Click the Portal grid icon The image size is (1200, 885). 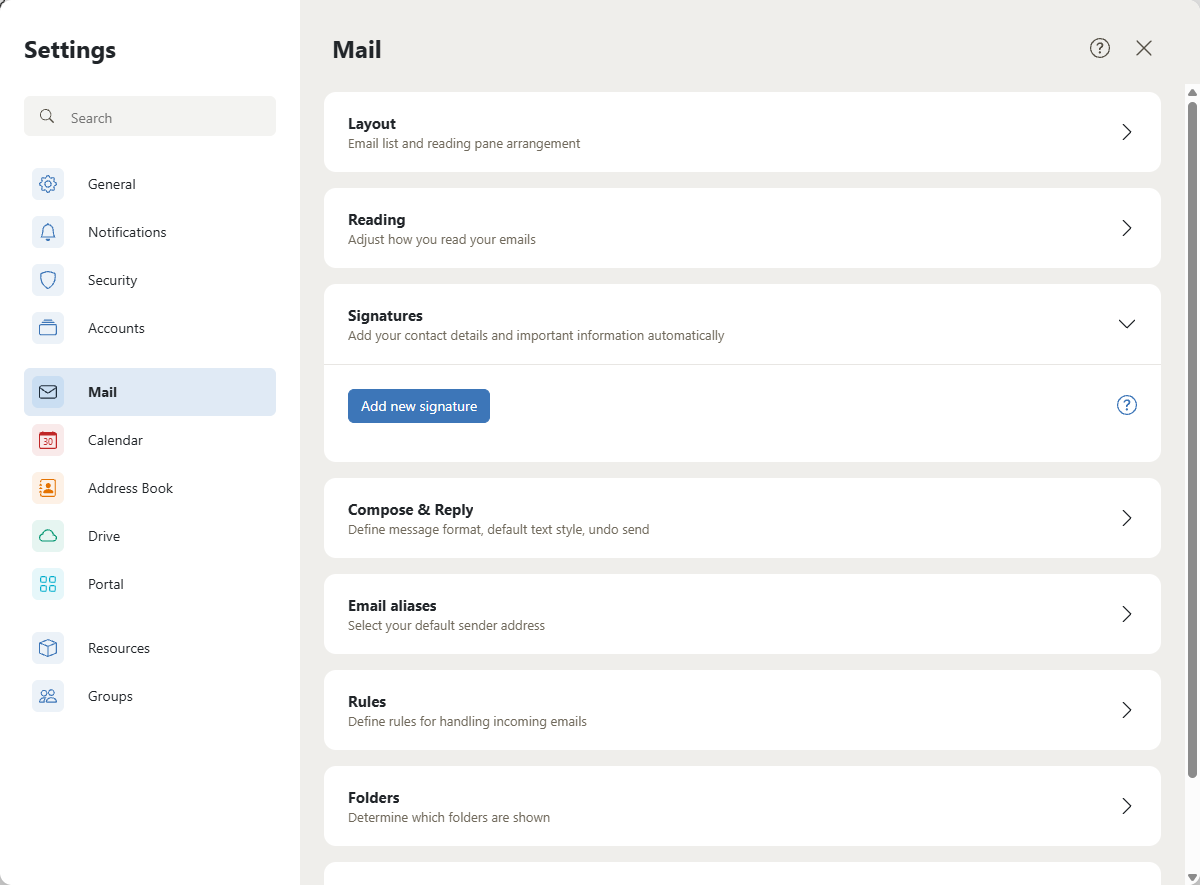pyautogui.click(x=48, y=584)
